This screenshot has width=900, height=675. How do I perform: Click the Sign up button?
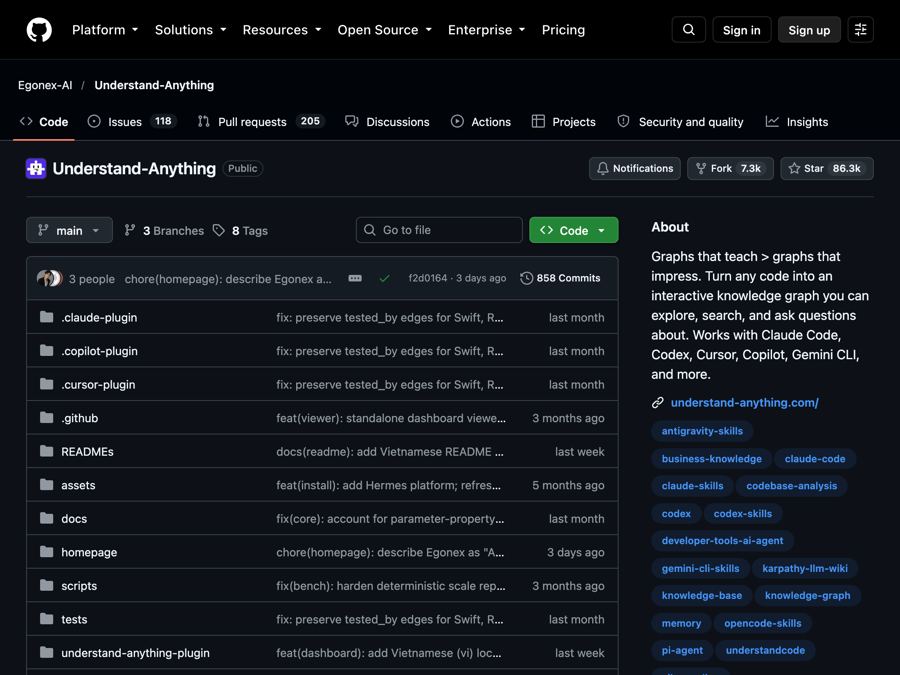tap(809, 30)
